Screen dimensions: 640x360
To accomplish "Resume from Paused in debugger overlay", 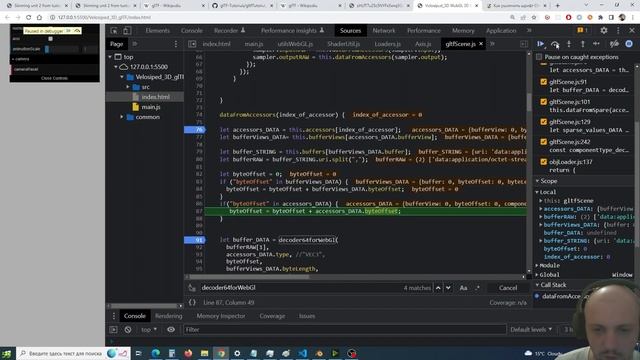I will pos(69,31).
